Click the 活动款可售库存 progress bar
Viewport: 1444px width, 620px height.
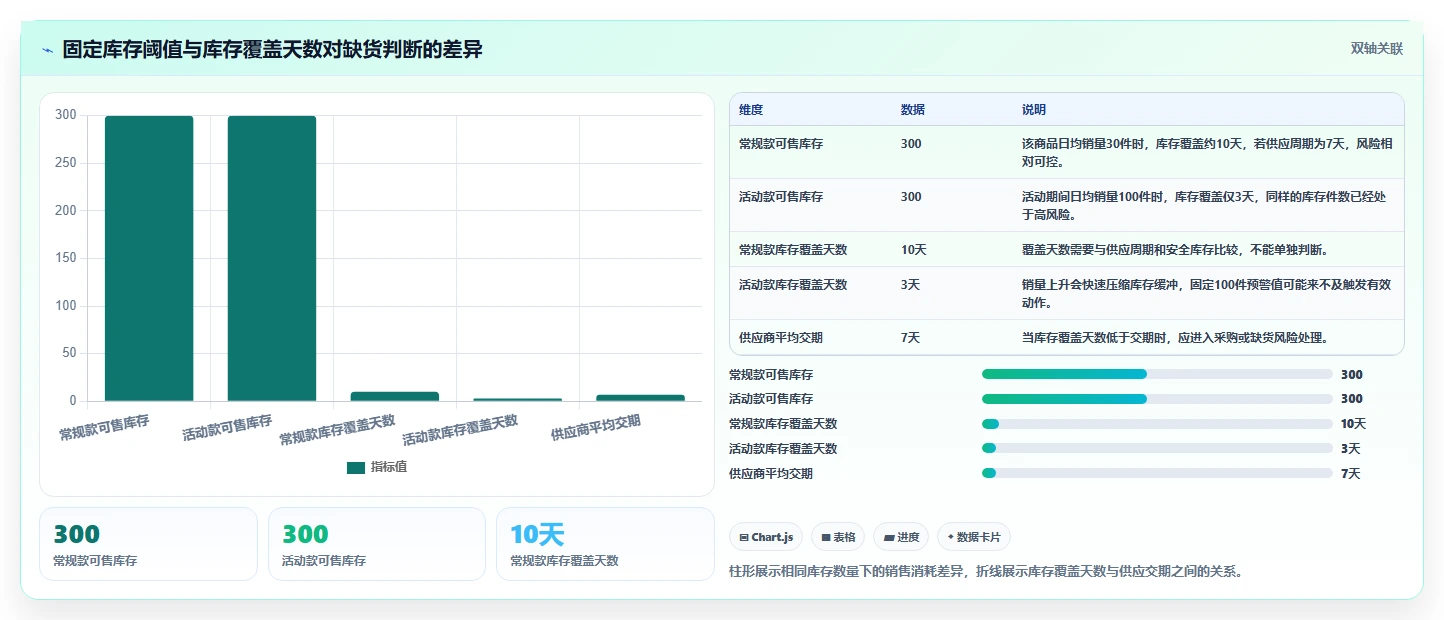[x=1157, y=398]
